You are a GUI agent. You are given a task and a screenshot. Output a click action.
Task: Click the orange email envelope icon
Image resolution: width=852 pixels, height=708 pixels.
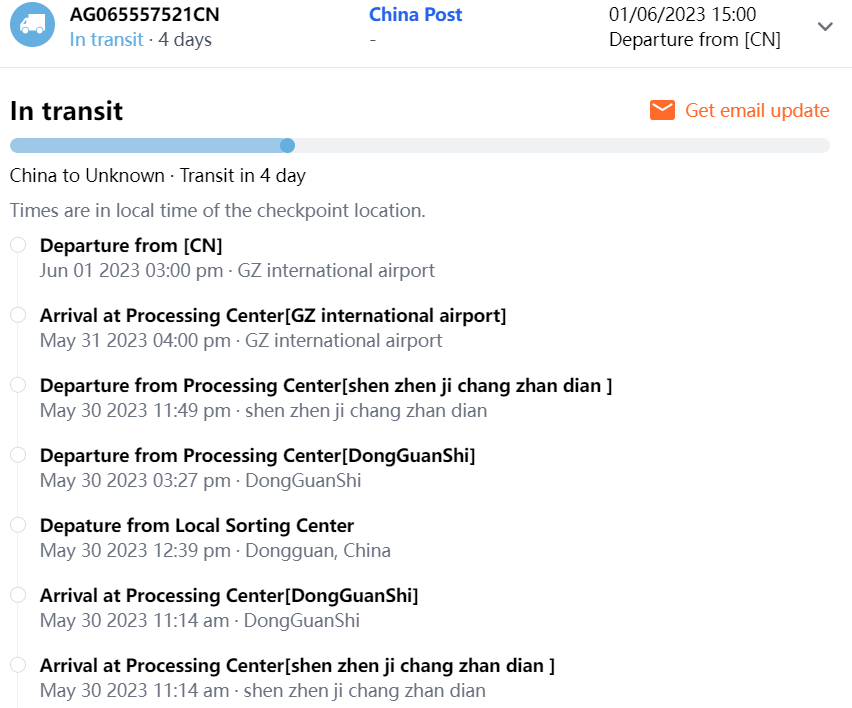(x=662, y=110)
